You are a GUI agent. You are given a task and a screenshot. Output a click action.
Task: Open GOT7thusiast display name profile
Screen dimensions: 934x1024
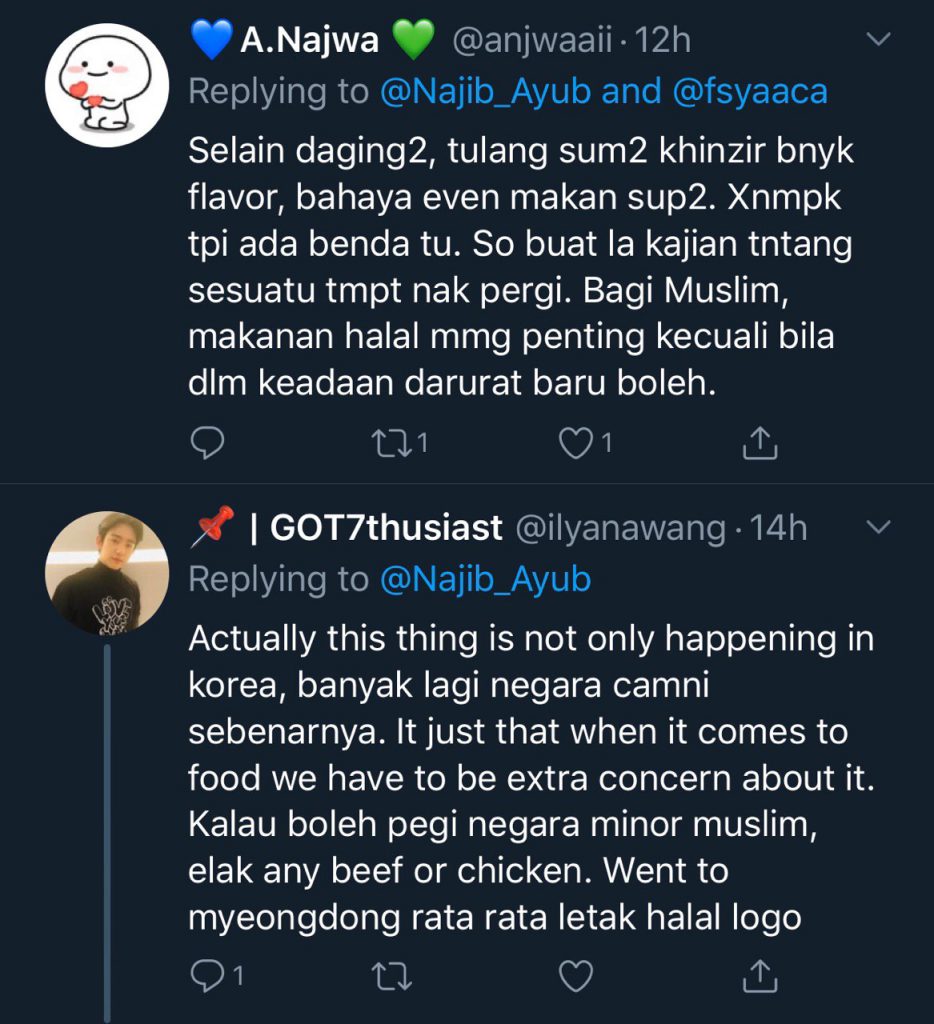386,528
